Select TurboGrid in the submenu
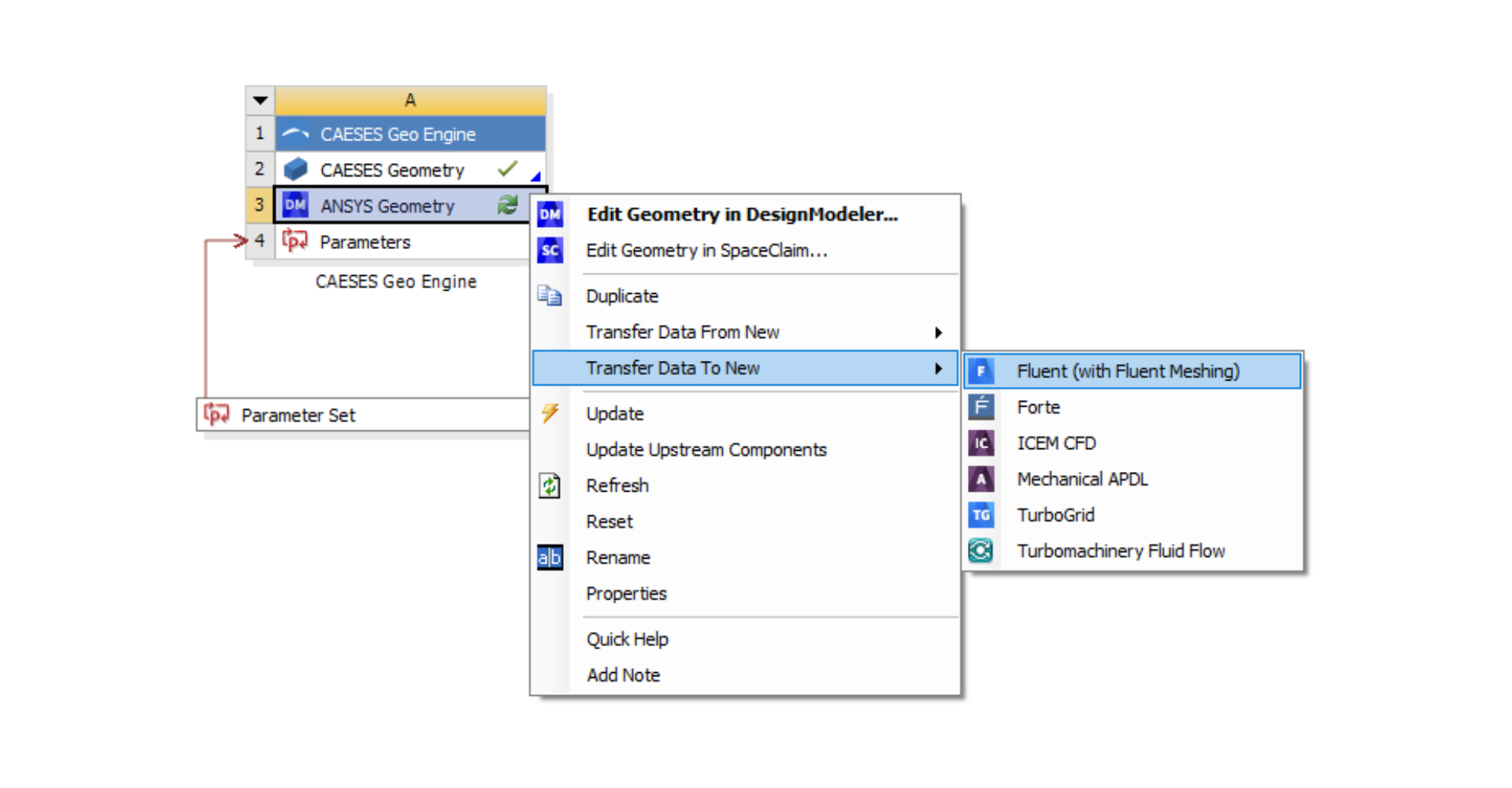1512x788 pixels. pyautogui.click(x=1132, y=515)
